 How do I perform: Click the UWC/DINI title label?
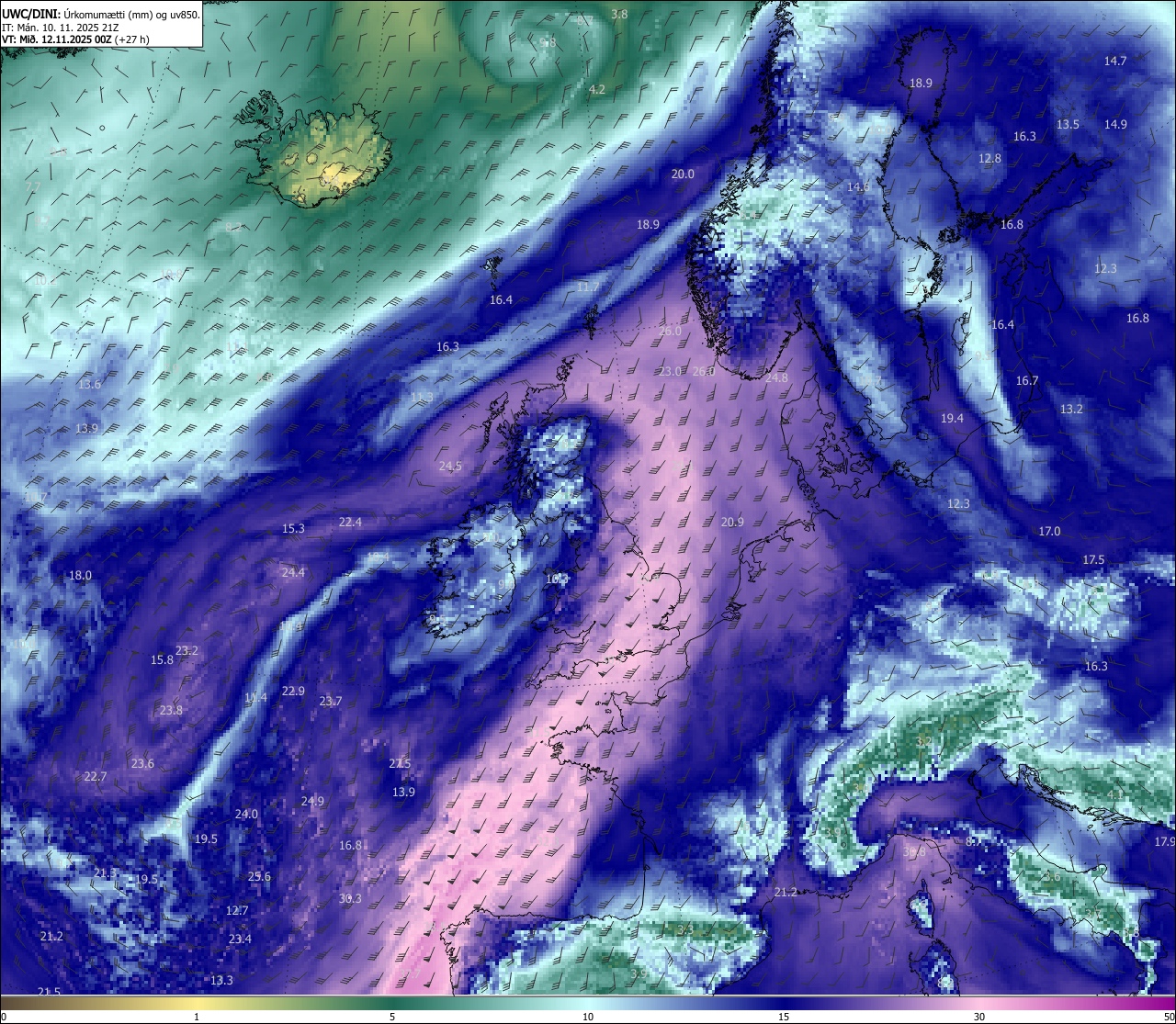[x=30, y=14]
